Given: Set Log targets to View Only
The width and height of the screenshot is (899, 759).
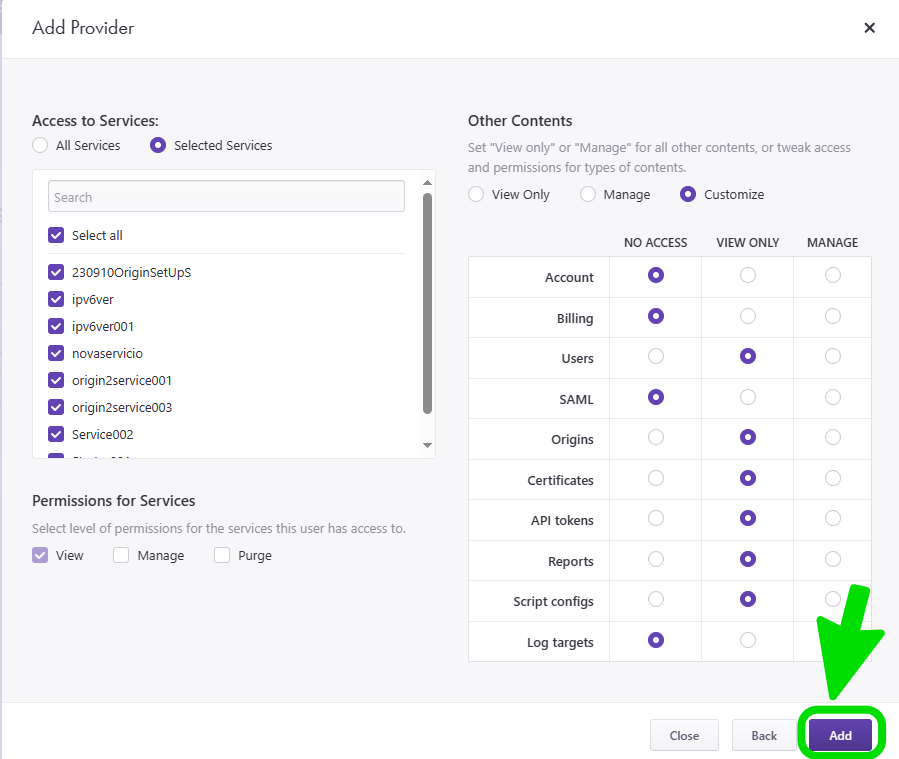Looking at the screenshot, I should [x=748, y=640].
